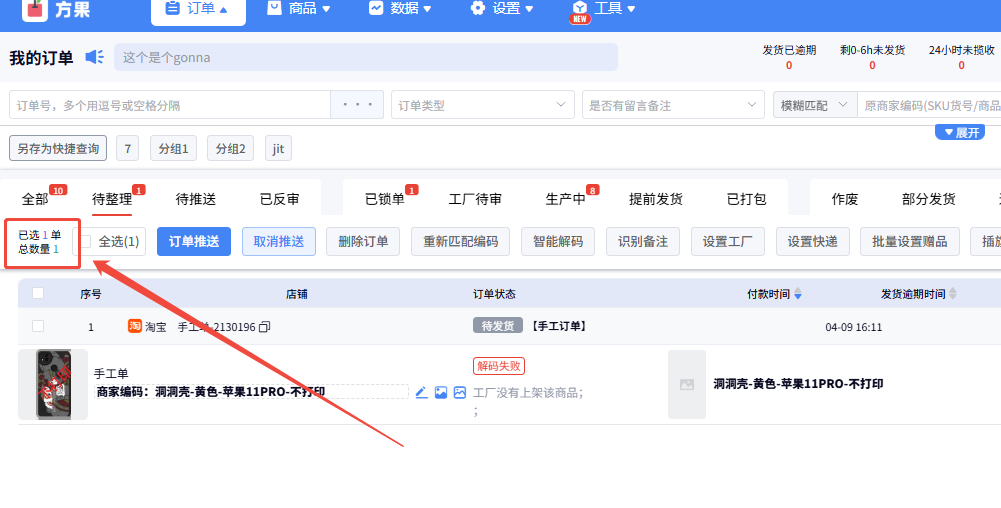Viewport: 1001px width, 508px height.
Task: Click the 设置快递 button
Action: (x=813, y=241)
